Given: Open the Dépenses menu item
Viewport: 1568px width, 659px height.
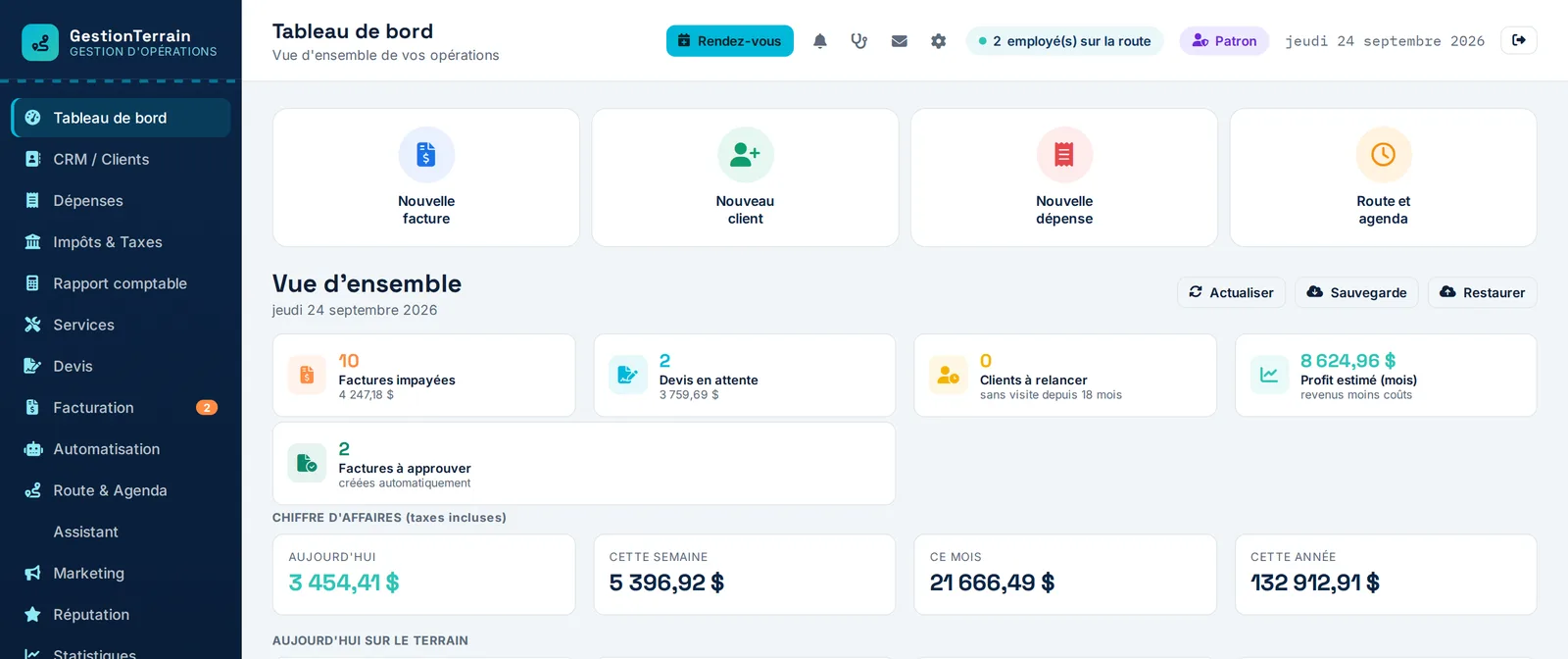Looking at the screenshot, I should click(122, 200).
